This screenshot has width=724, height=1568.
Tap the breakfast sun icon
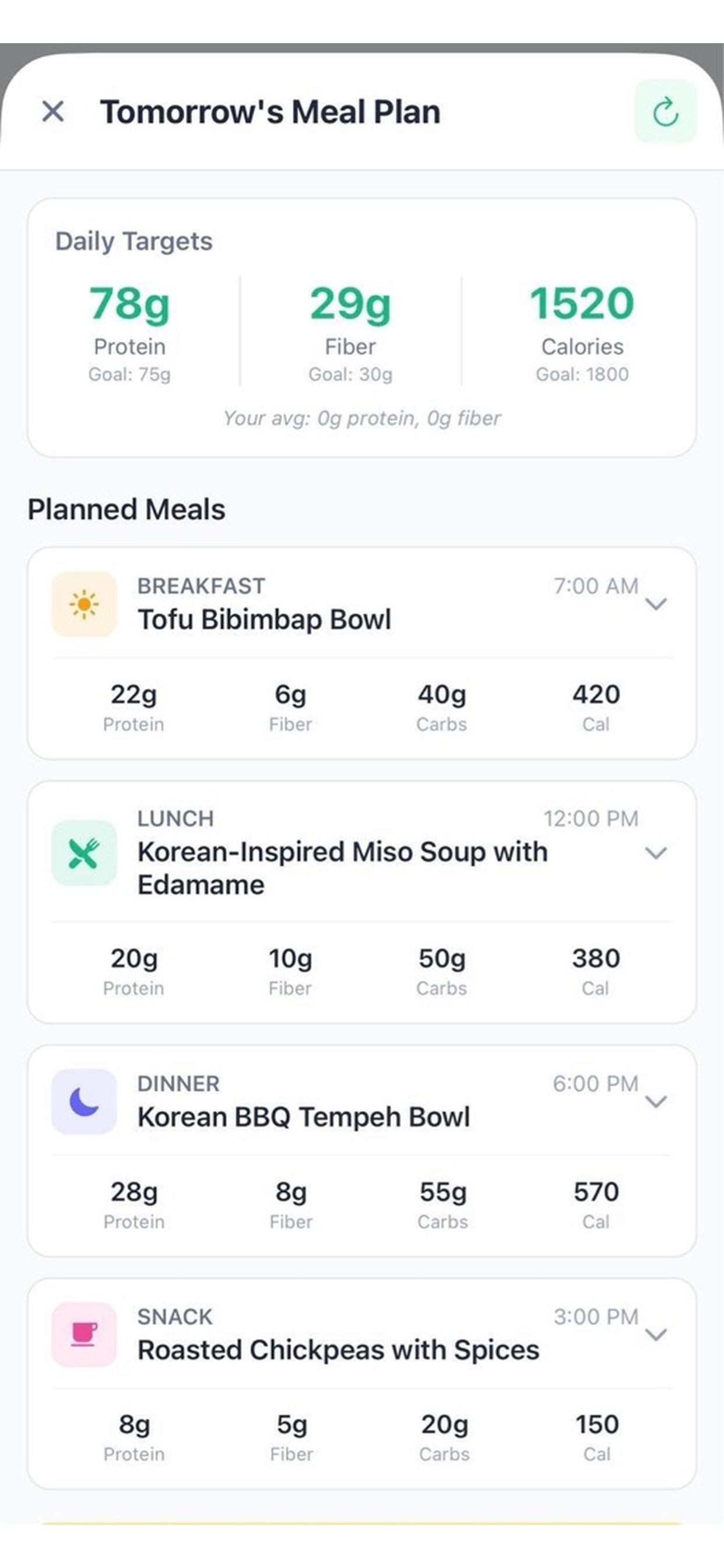(x=84, y=604)
